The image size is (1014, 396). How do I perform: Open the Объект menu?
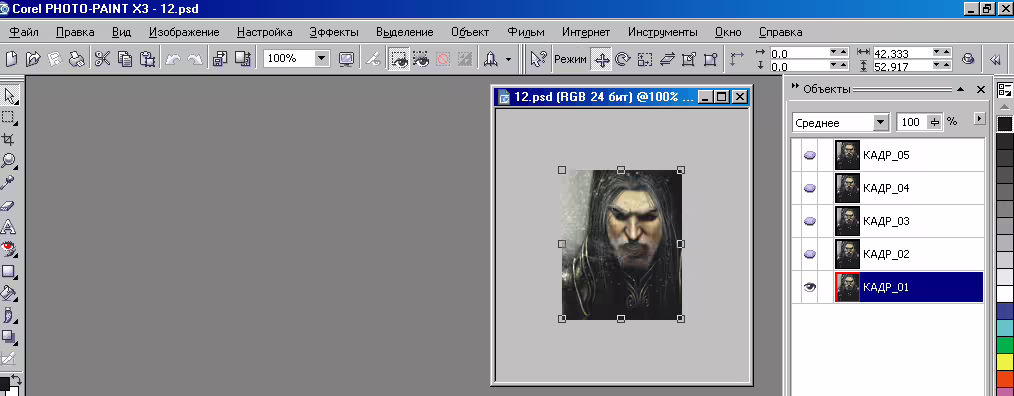click(x=470, y=32)
